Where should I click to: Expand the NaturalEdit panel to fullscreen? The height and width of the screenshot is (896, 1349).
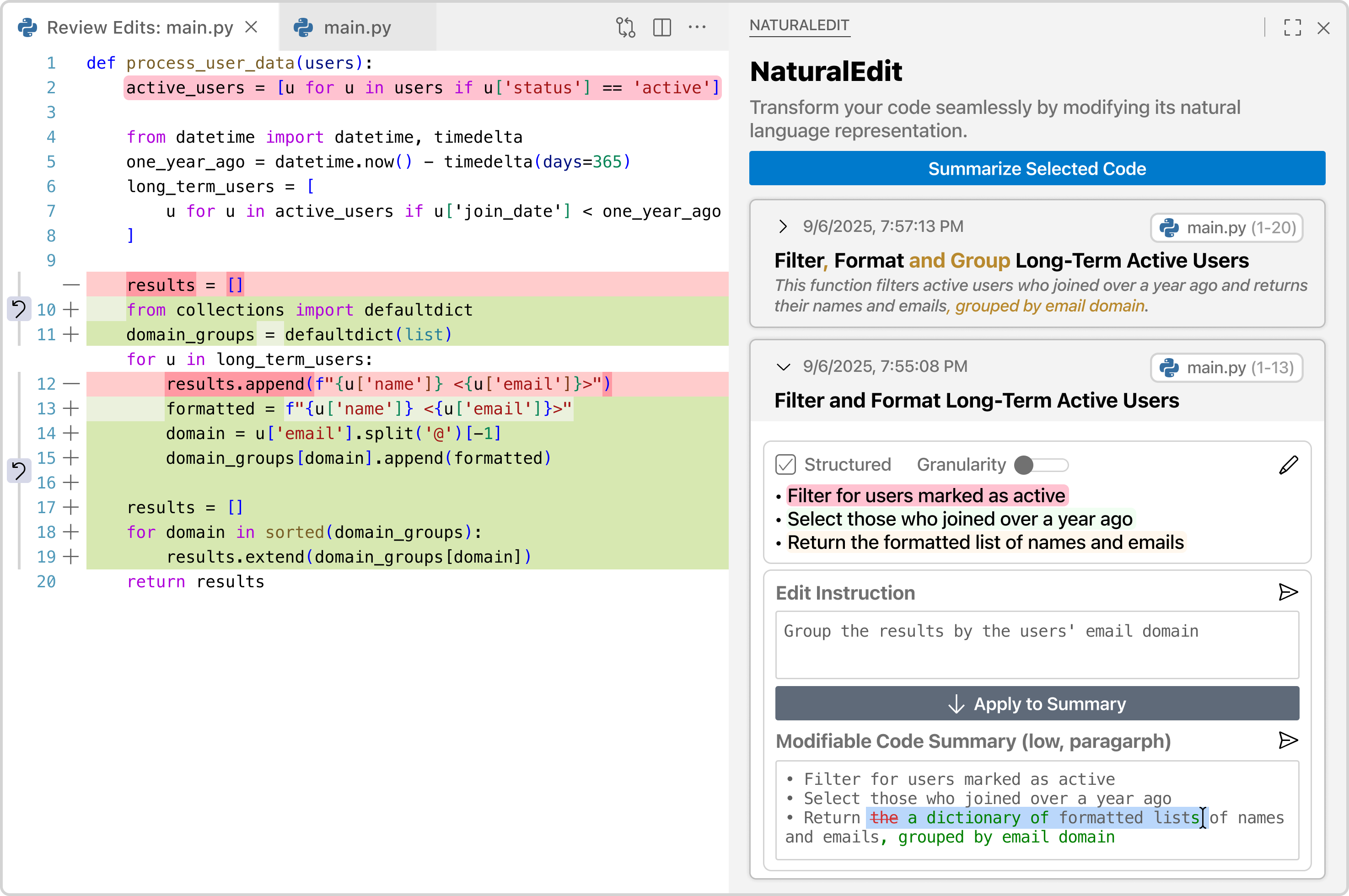click(1293, 27)
